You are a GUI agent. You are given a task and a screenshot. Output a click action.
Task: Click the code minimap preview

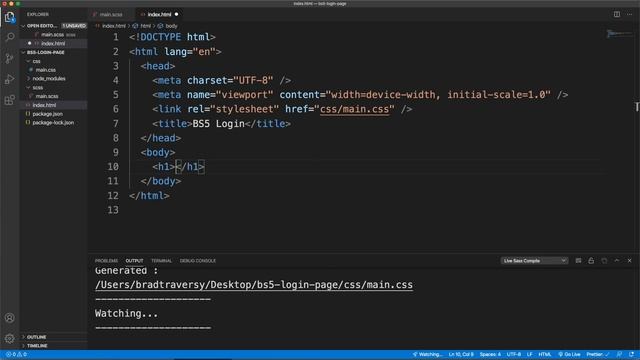619,33
